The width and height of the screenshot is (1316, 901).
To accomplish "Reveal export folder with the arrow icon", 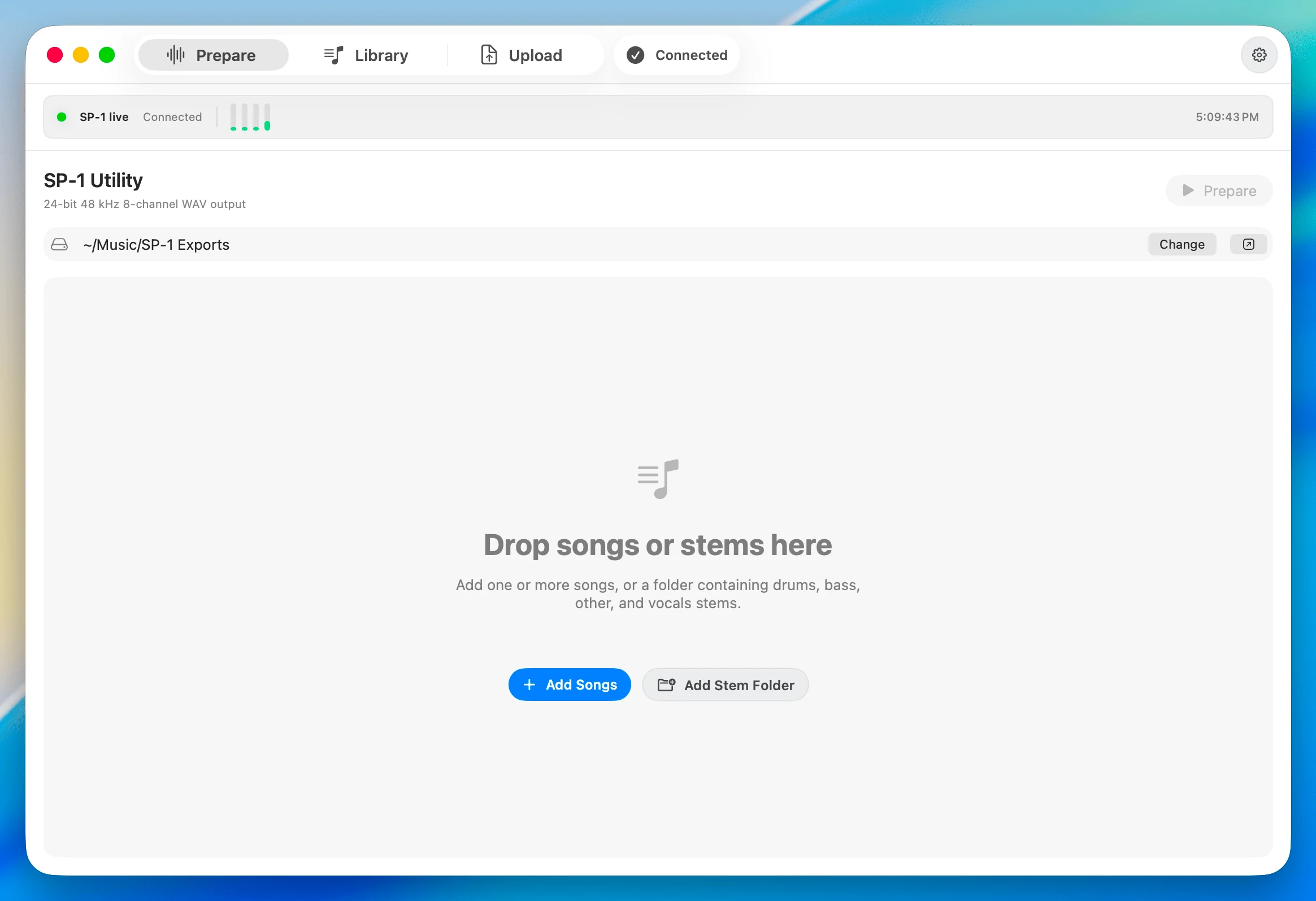I will pos(1248,244).
